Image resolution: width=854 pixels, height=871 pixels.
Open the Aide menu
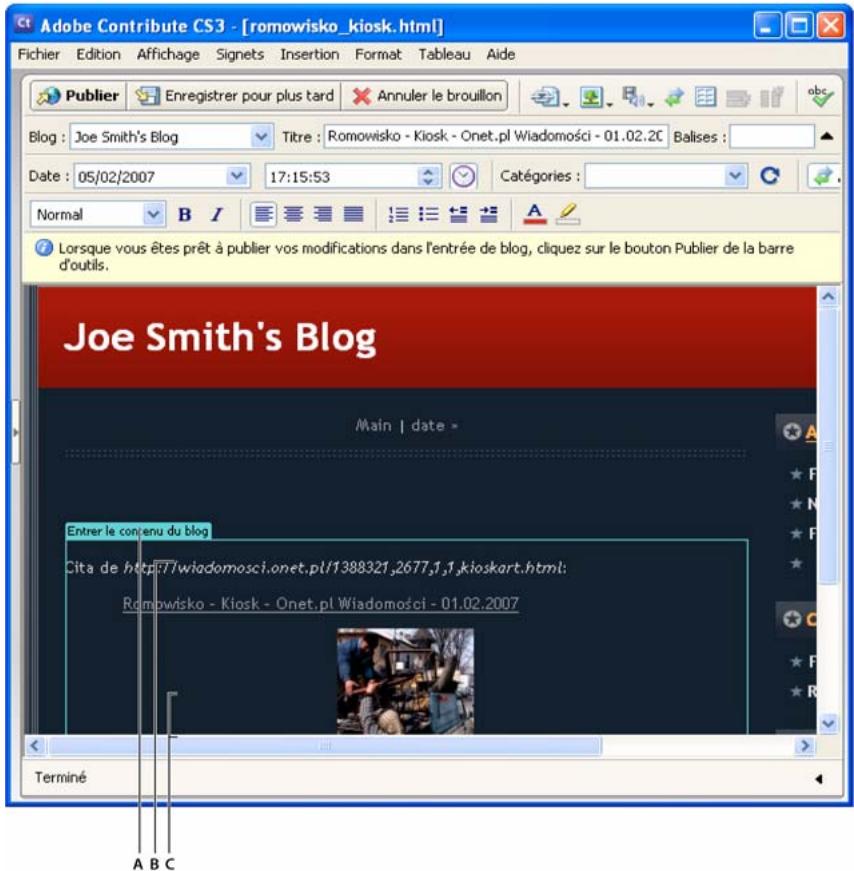click(x=501, y=54)
